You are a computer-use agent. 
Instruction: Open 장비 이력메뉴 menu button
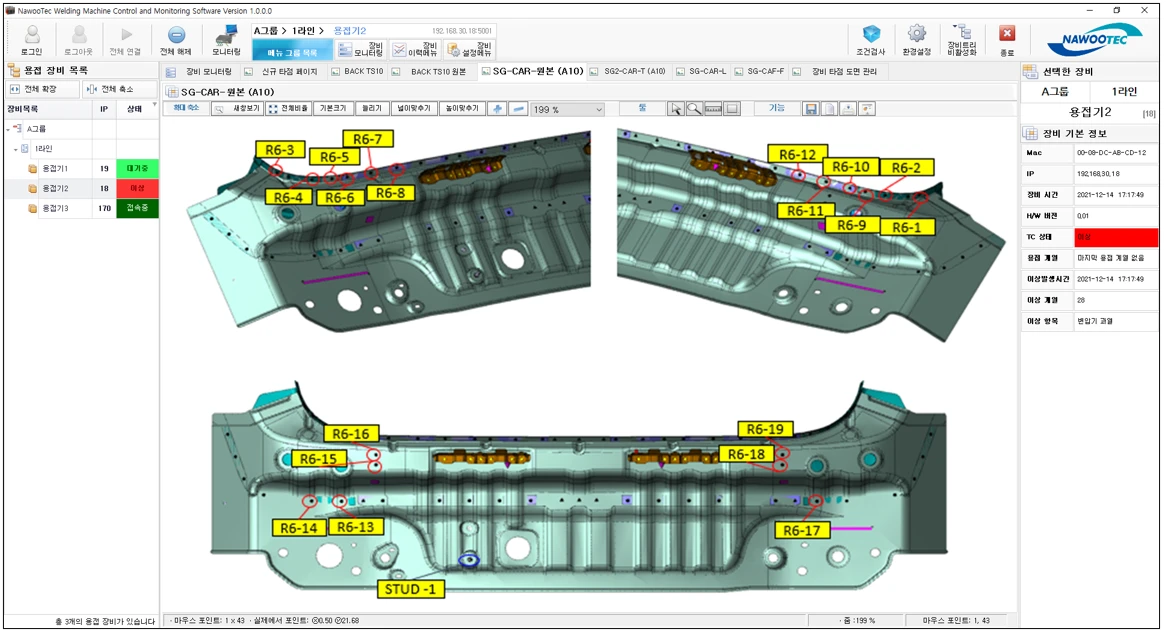[x=416, y=49]
